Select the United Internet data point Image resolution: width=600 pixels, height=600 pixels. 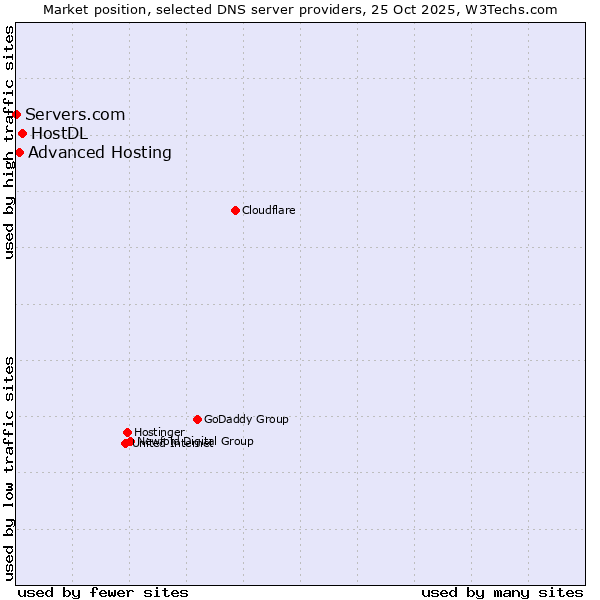pos(125,443)
